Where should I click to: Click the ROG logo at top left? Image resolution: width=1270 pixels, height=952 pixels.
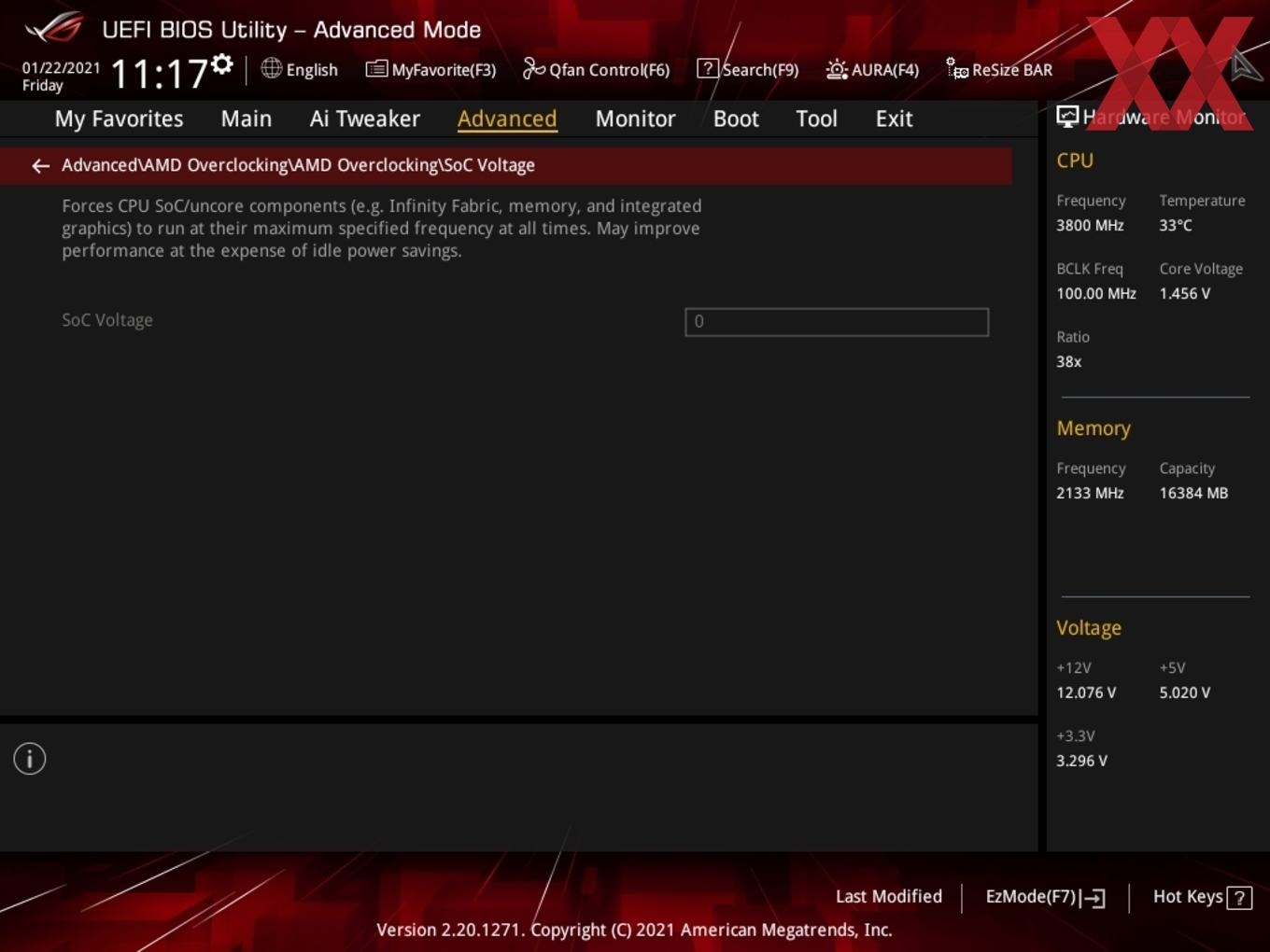(x=54, y=28)
